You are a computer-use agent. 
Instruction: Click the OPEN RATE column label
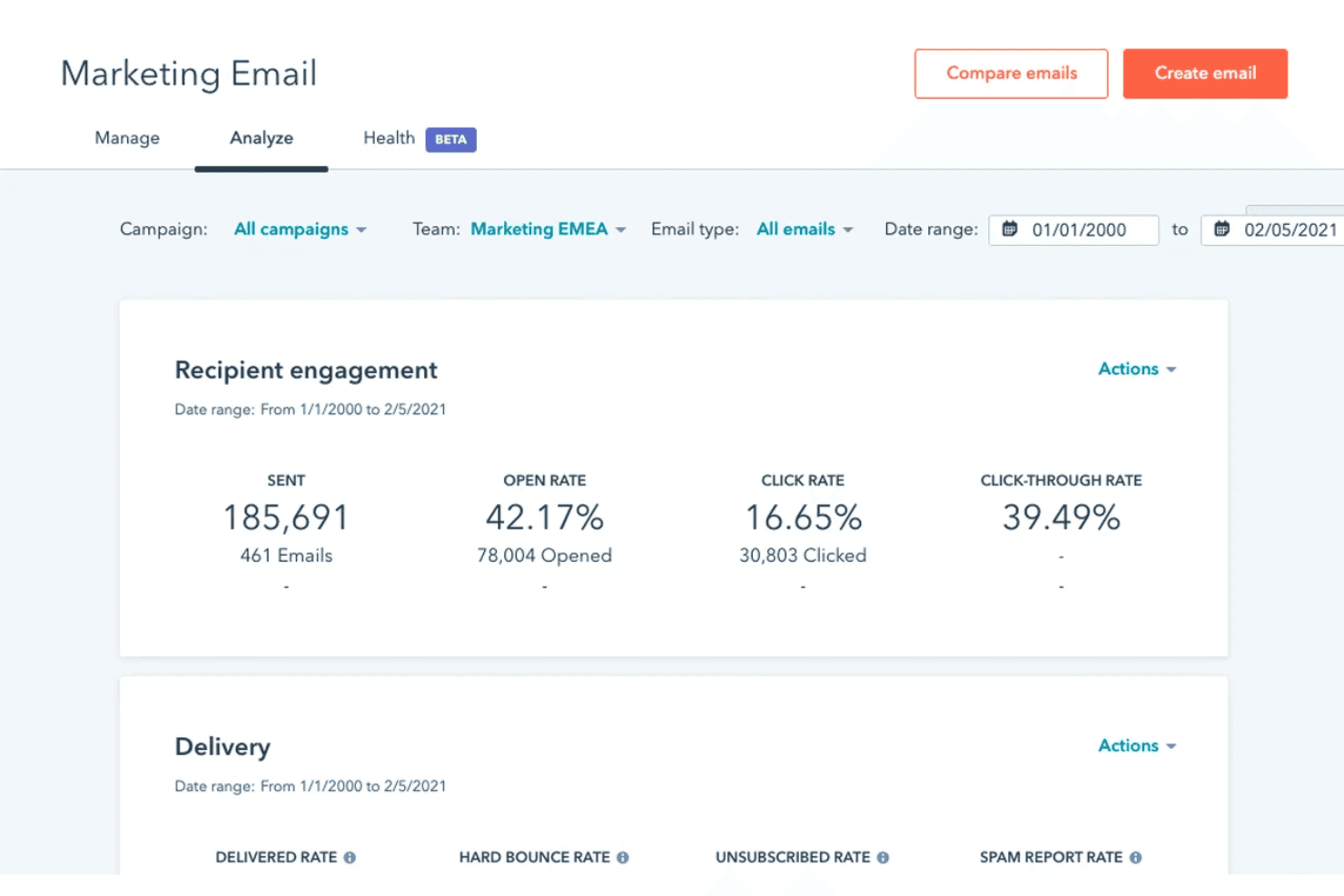(x=545, y=480)
